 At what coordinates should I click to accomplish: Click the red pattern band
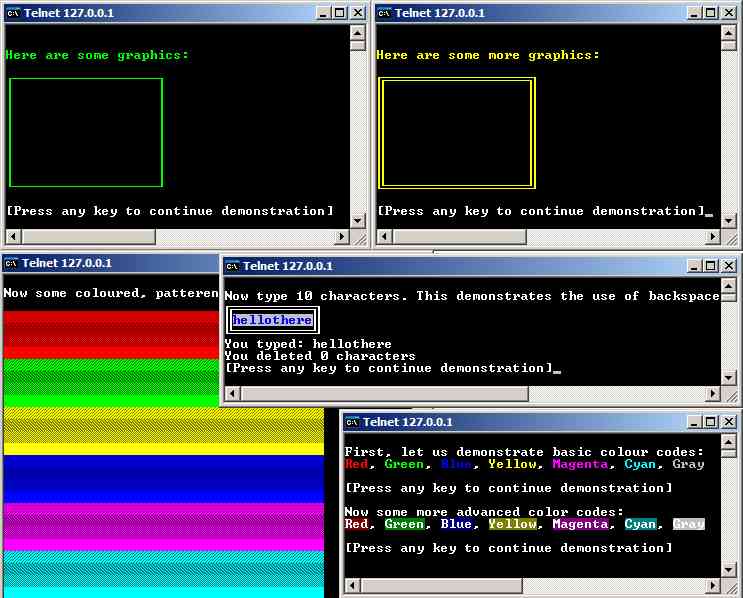tap(110, 334)
